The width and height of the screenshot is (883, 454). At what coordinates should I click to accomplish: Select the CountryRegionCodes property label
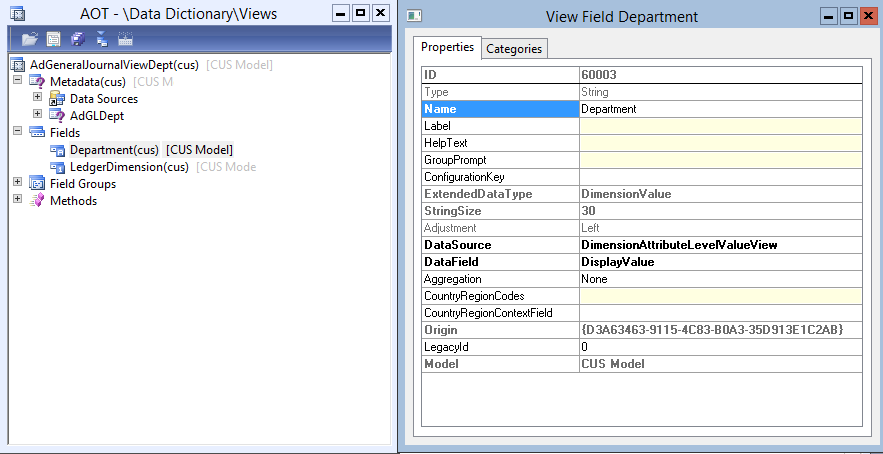point(501,296)
